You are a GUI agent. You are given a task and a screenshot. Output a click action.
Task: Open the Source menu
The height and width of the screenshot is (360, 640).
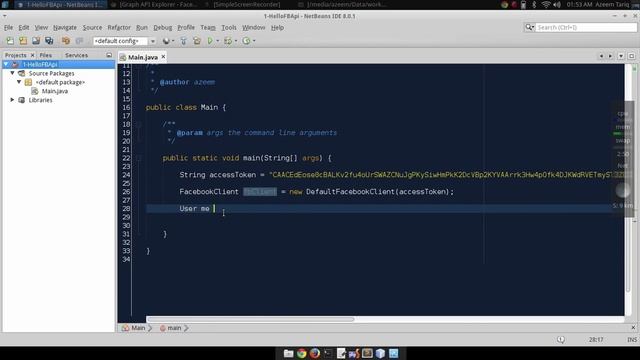pos(92,27)
